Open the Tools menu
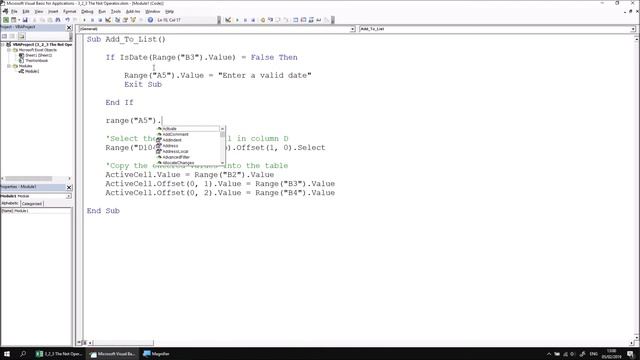This screenshot has width=640, height=360. coord(116,11)
